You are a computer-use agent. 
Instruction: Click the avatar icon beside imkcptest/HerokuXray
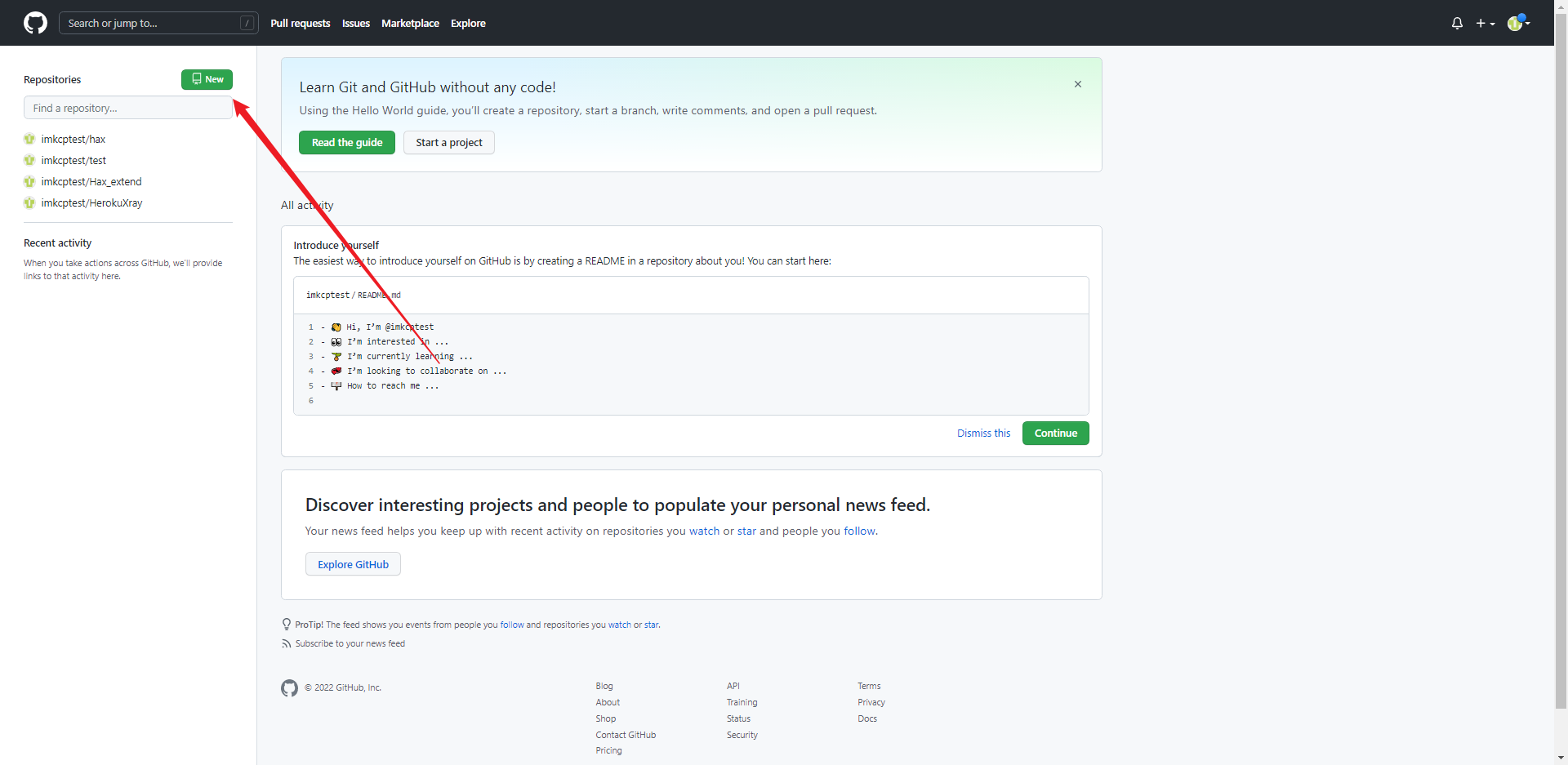point(29,203)
